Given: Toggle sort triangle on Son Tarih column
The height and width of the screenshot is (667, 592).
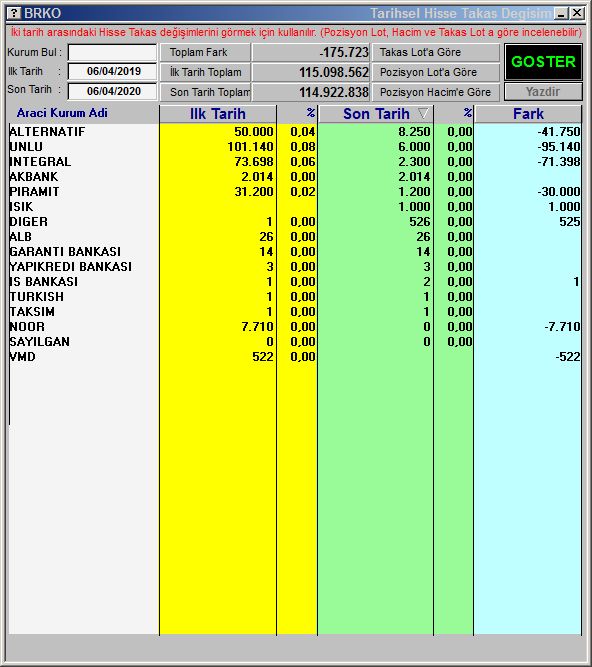Looking at the screenshot, I should coord(423,114).
